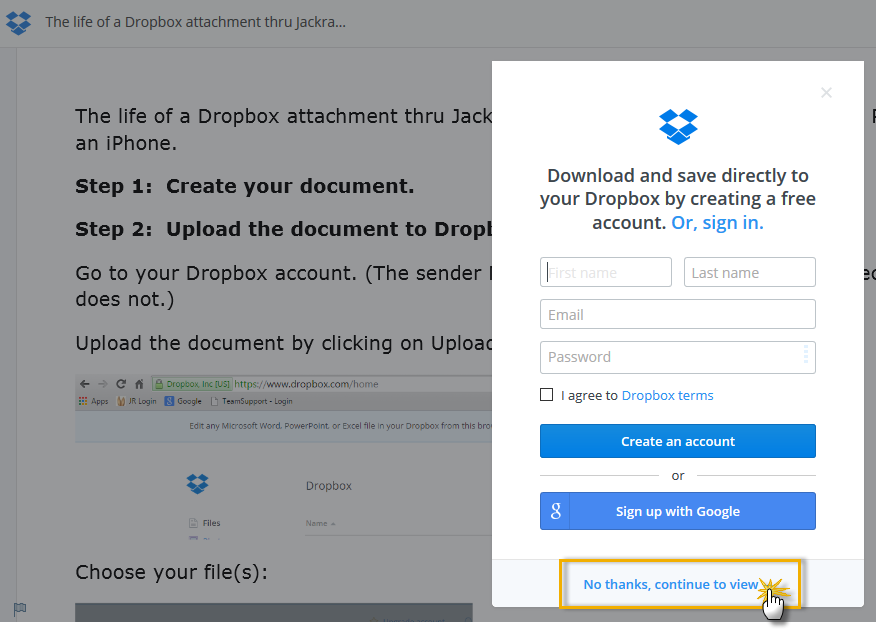Click the flag icon on the page's left edge

point(20,608)
